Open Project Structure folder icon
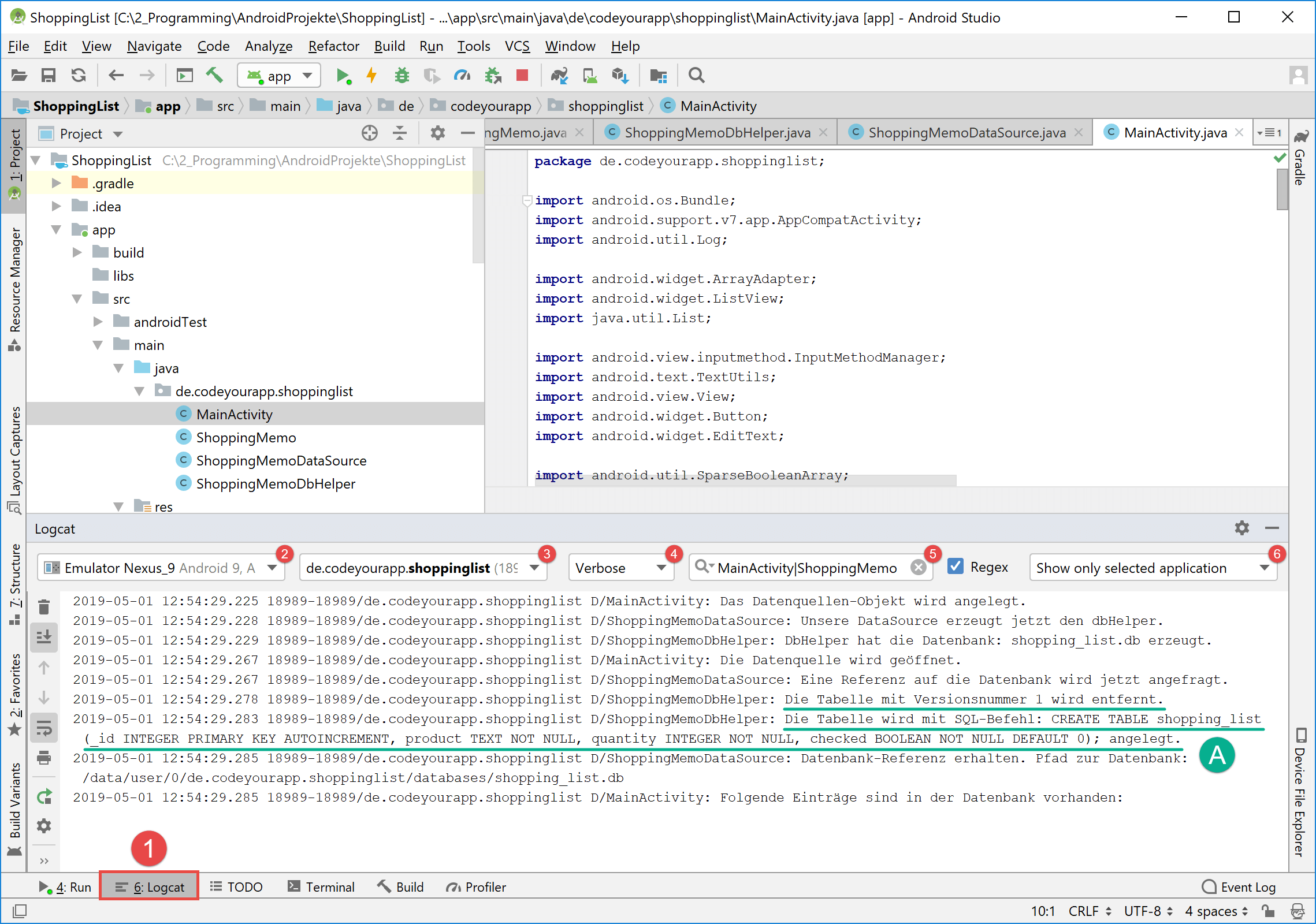 [658, 76]
